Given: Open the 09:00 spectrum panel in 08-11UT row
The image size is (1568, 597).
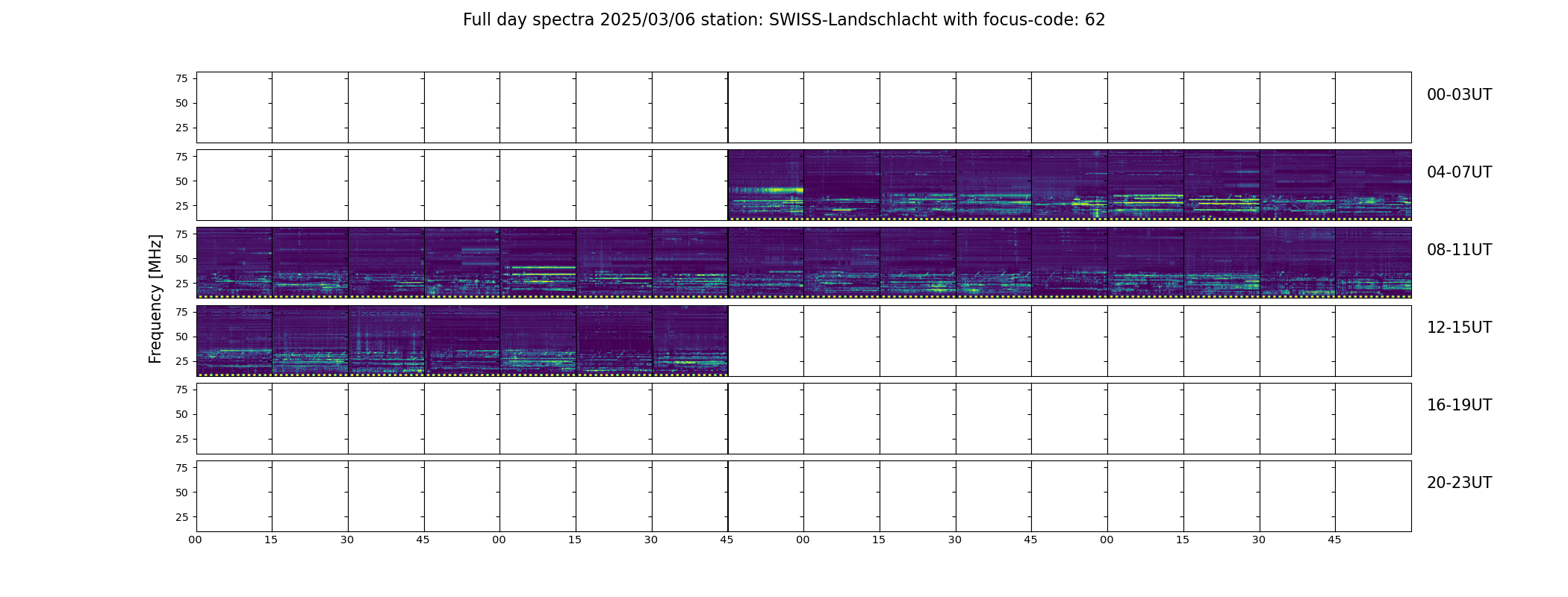Looking at the screenshot, I should (538, 263).
